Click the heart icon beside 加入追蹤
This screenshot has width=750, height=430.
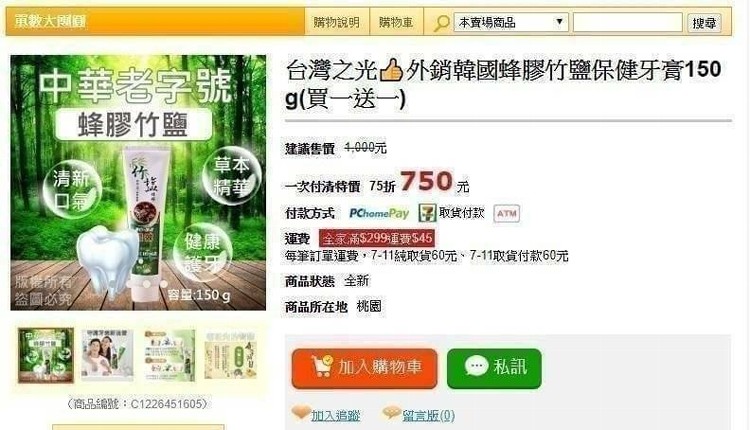tap(301, 413)
